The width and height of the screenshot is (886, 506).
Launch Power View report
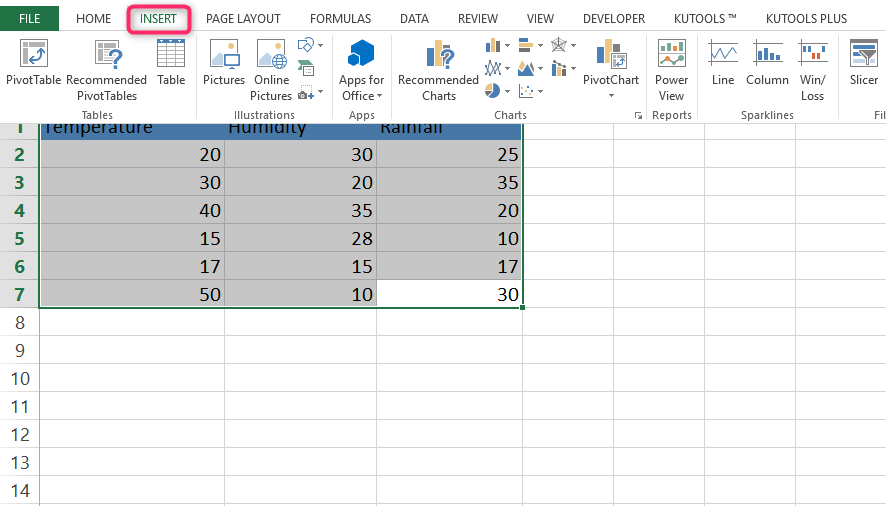point(671,70)
